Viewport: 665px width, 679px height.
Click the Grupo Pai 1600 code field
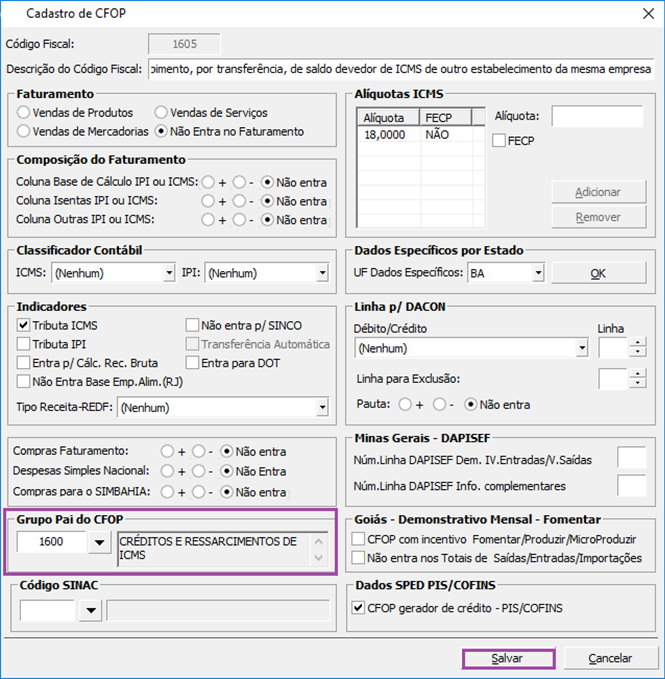51,542
